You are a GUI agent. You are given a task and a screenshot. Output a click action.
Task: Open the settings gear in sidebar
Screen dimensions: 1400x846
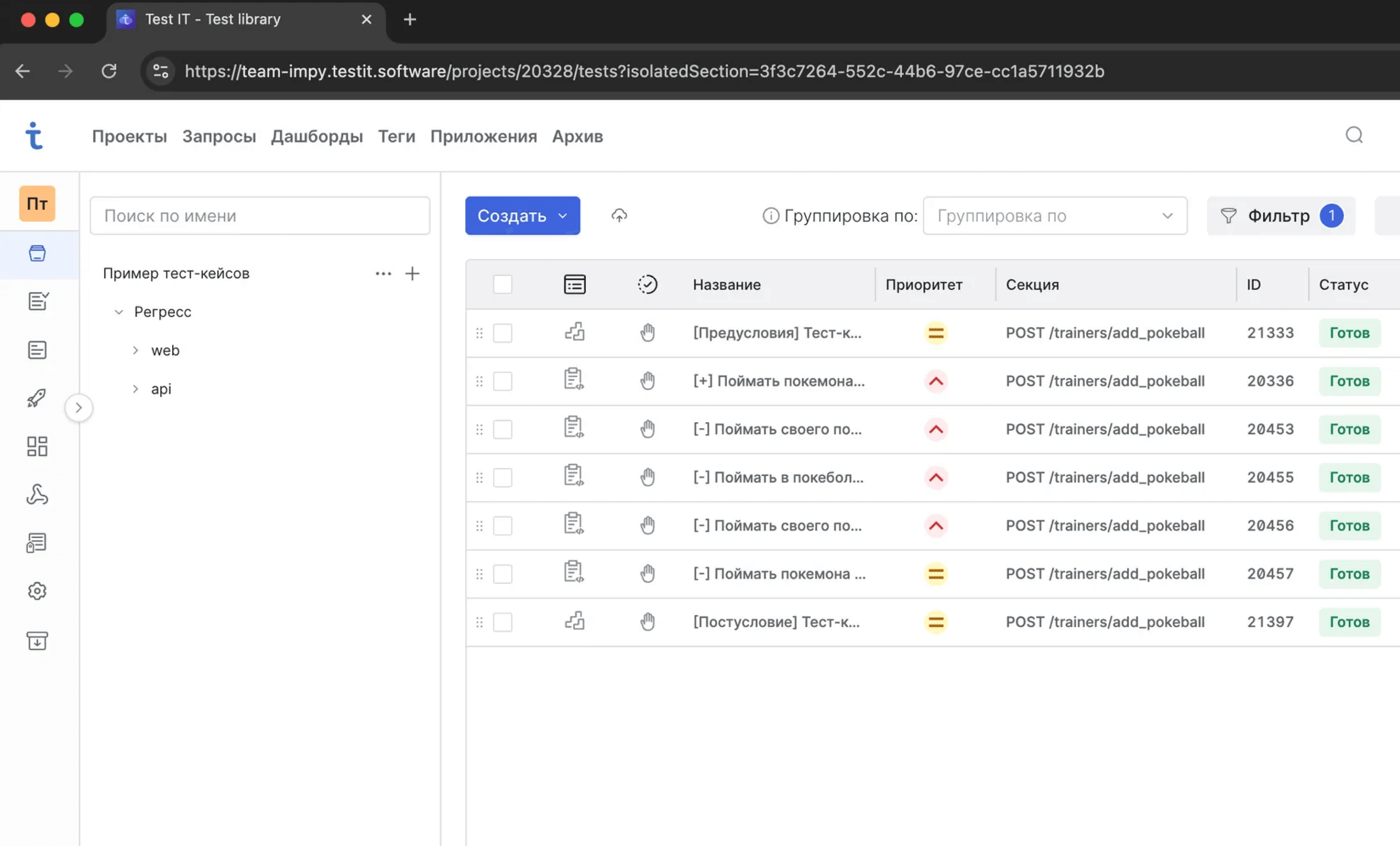click(37, 591)
